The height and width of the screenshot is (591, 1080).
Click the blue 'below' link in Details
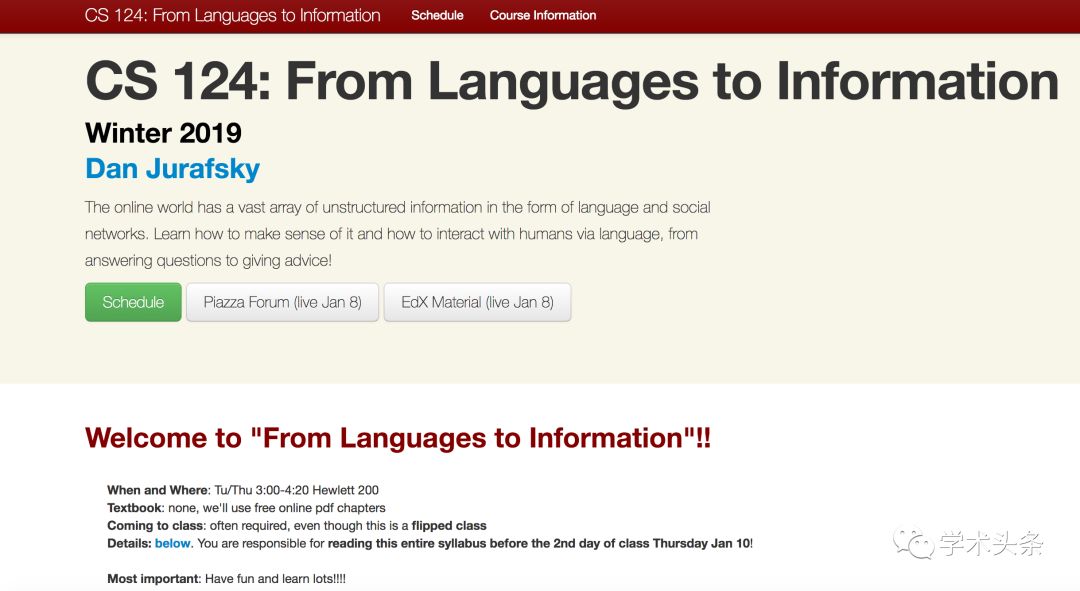(172, 543)
